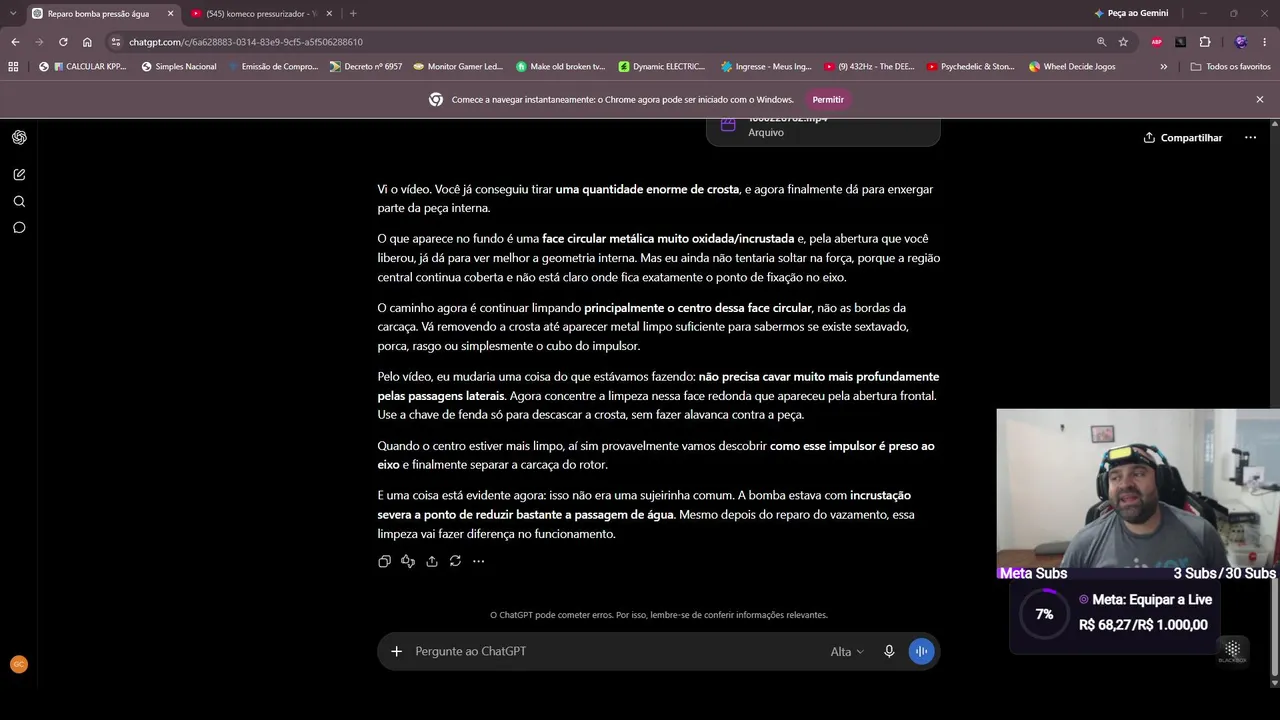This screenshot has width=1280, height=720.
Task: Open the Simples Nacional bookmark
Action: tap(179, 67)
